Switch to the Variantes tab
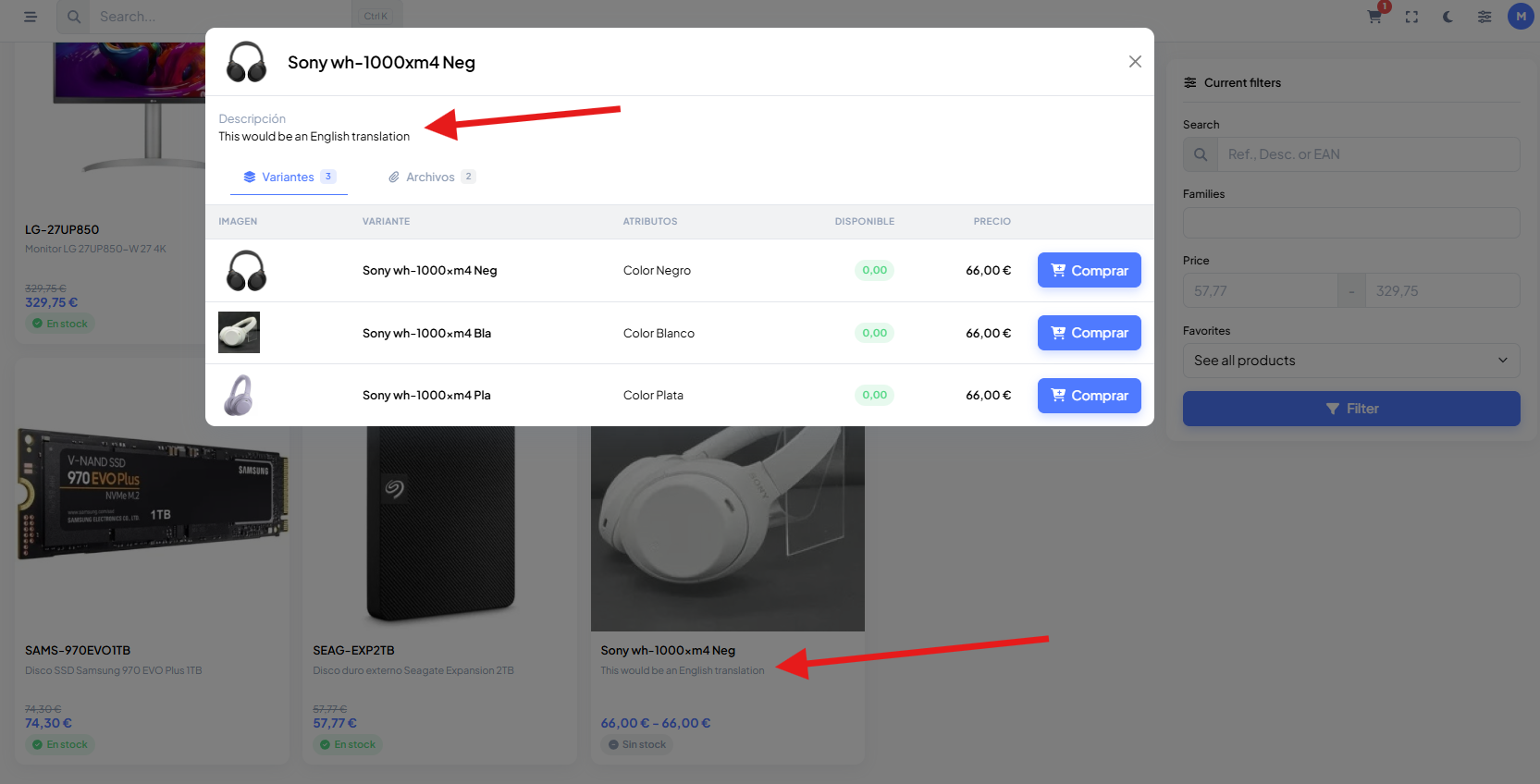1540x784 pixels. tap(289, 177)
